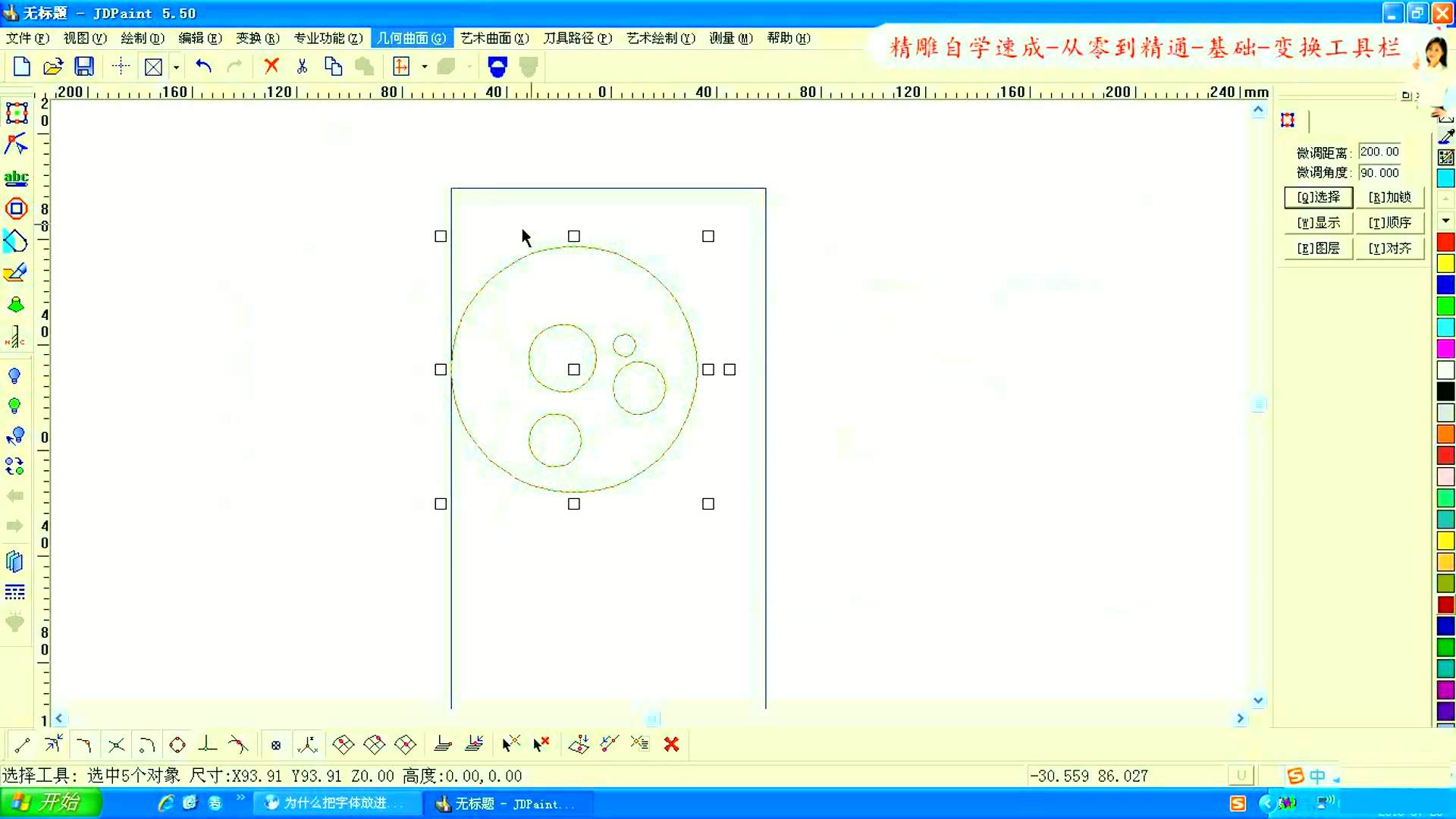Click the scissors cut icon in top toolbar
The image size is (1456, 819).
coord(302,66)
